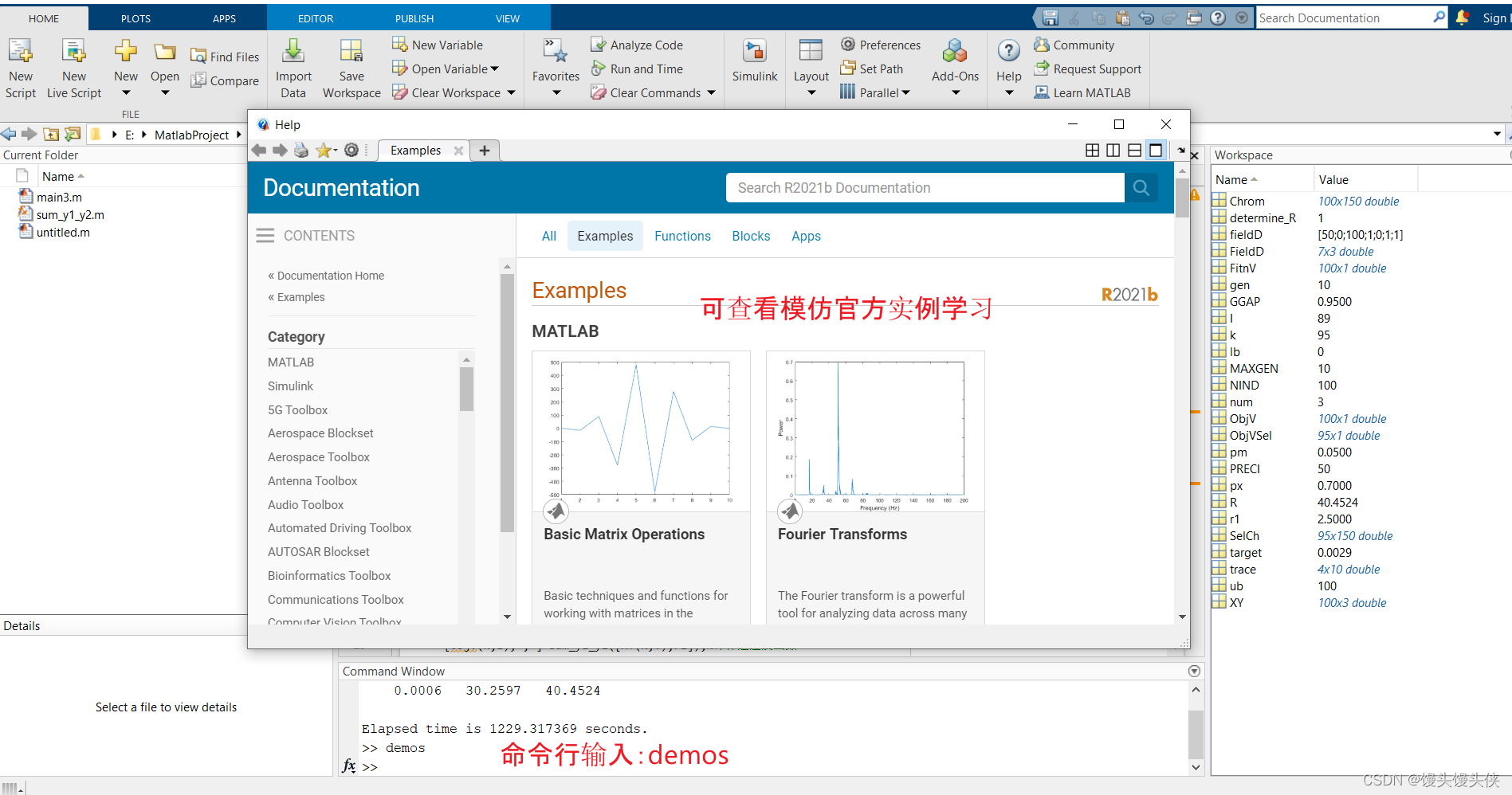Click the notification bell icon
The height and width of the screenshot is (795, 1512).
click(x=1462, y=18)
